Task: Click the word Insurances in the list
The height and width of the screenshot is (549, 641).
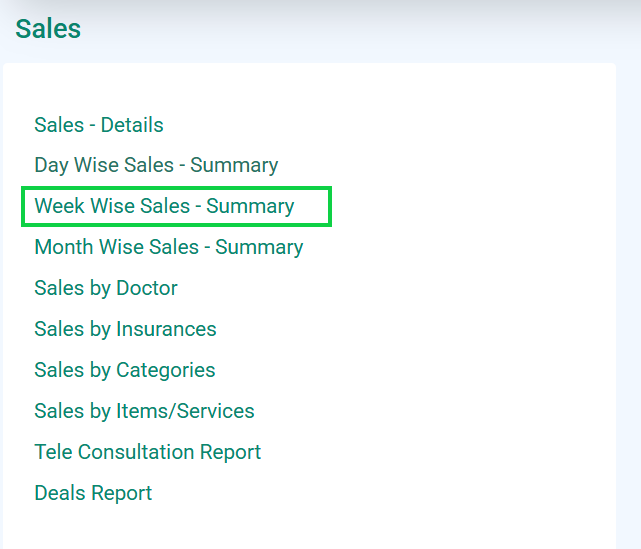Action: tap(166, 329)
